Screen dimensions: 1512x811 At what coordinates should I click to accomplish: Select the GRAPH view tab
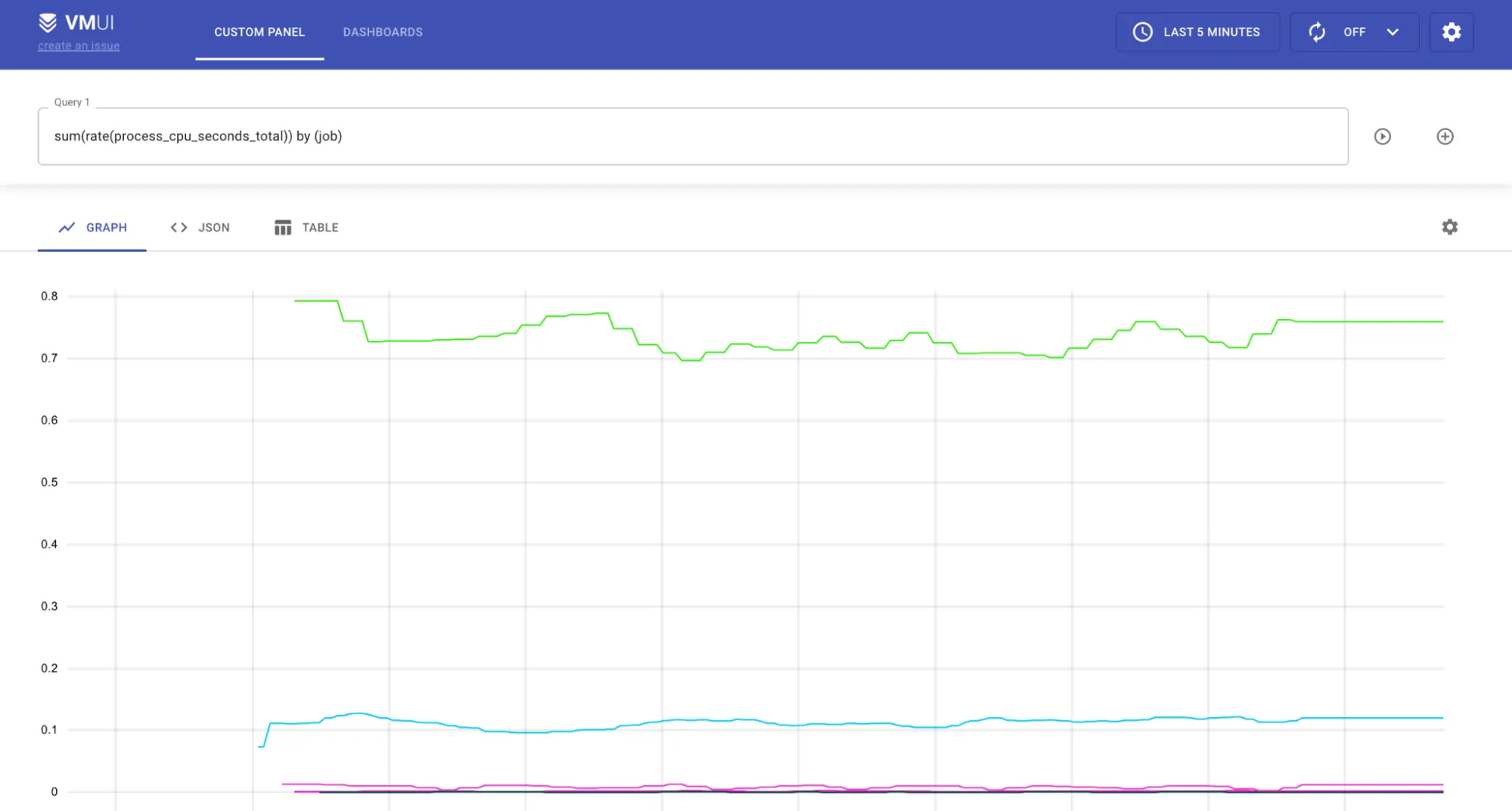click(x=92, y=228)
